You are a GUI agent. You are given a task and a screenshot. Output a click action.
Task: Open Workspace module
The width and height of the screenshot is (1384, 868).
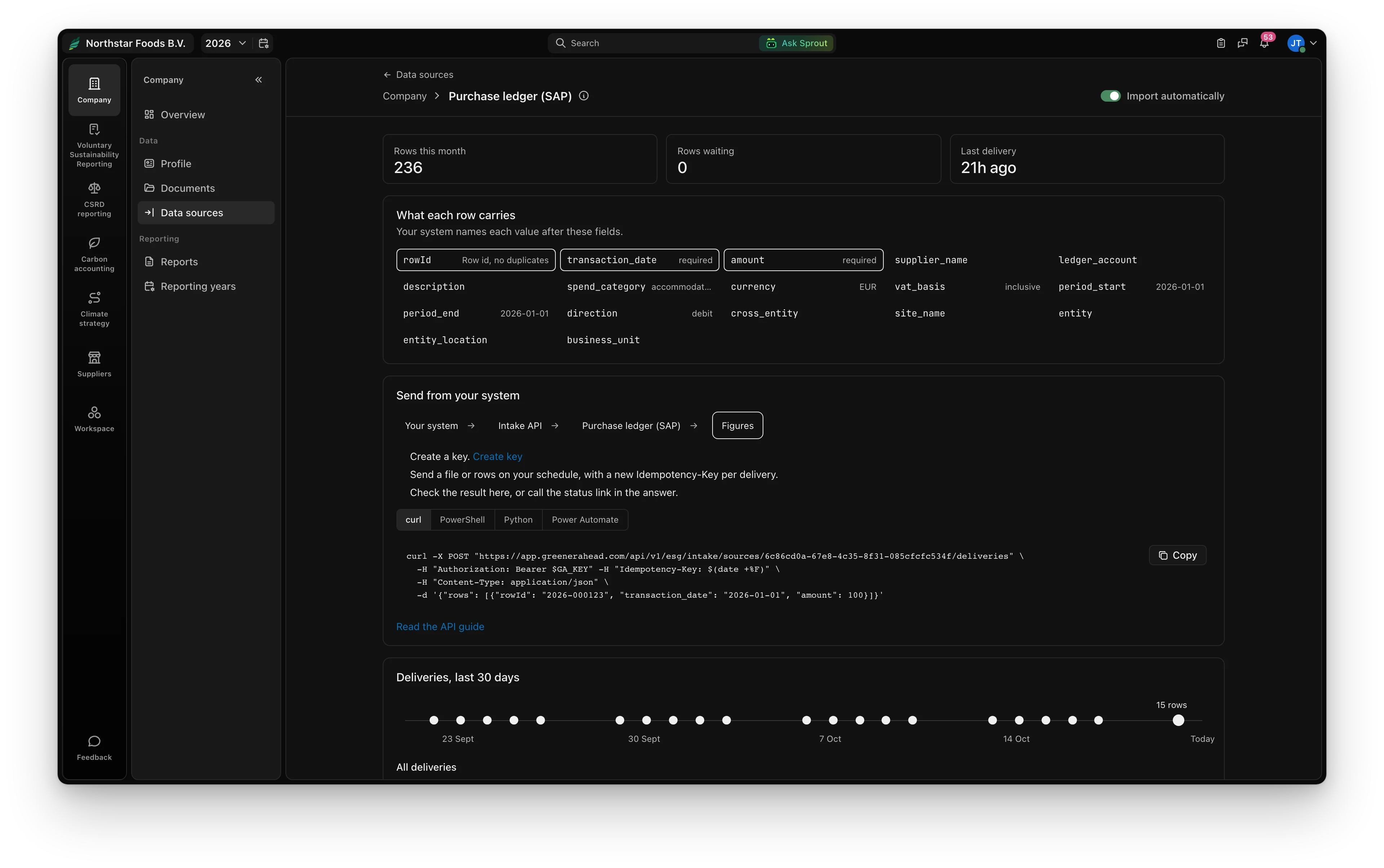pos(94,419)
